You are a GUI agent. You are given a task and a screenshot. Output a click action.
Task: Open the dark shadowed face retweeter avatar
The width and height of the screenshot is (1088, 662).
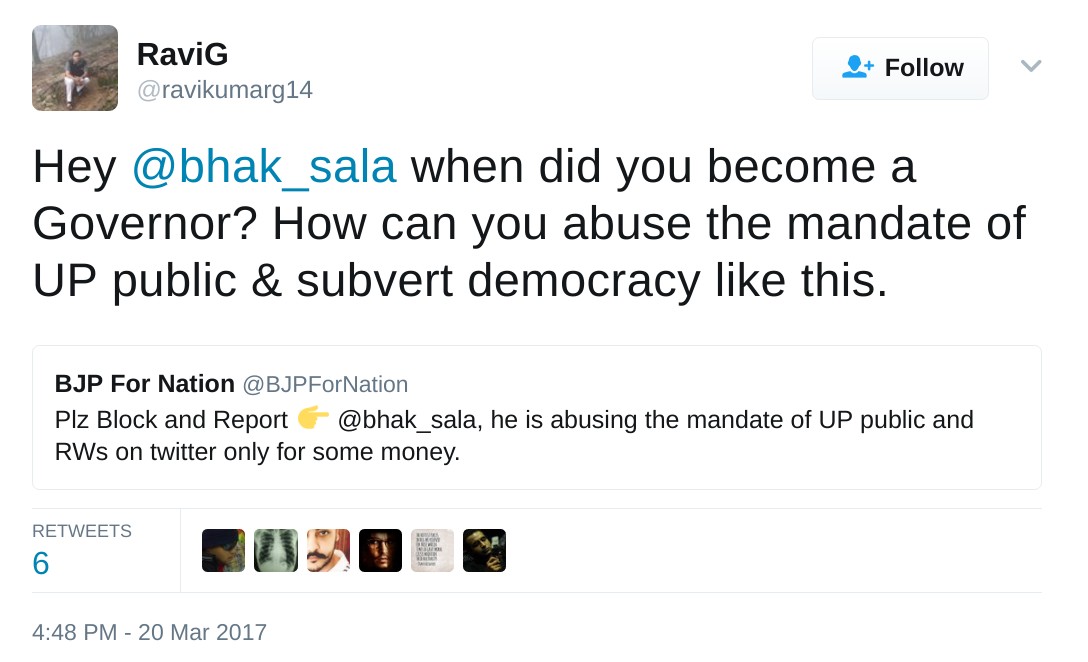[380, 550]
